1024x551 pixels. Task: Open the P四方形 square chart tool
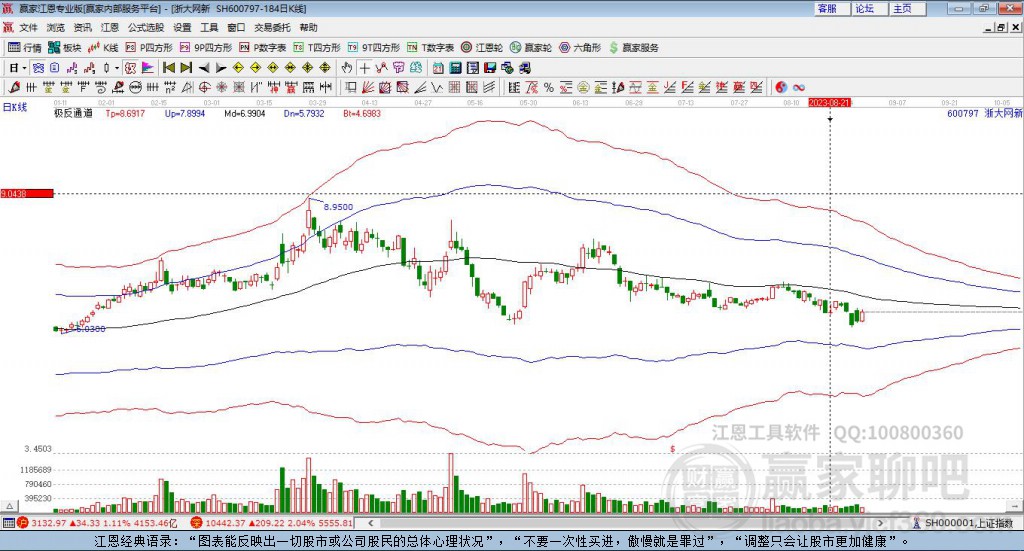(151, 47)
